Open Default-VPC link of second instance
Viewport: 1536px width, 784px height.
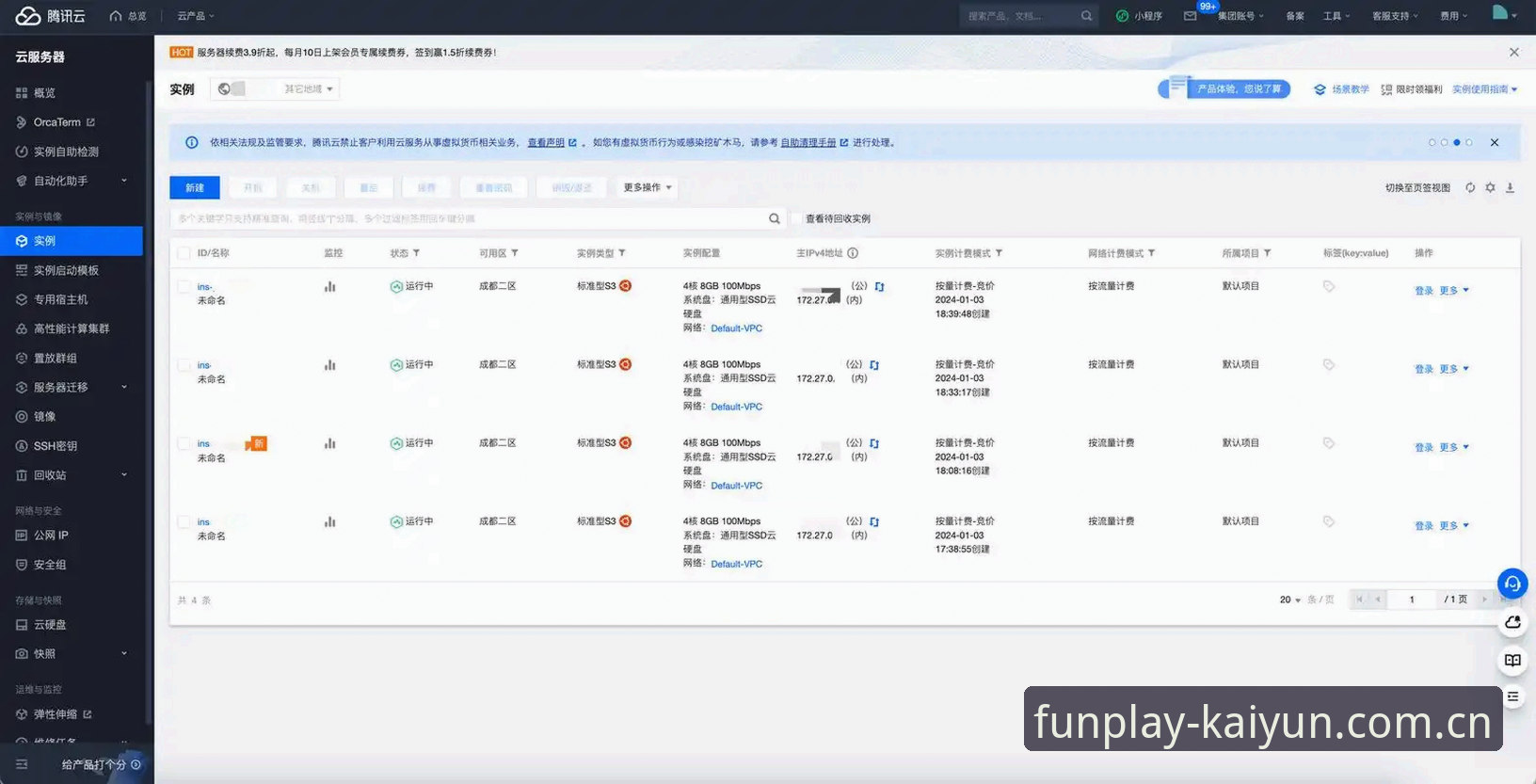pyautogui.click(x=737, y=407)
